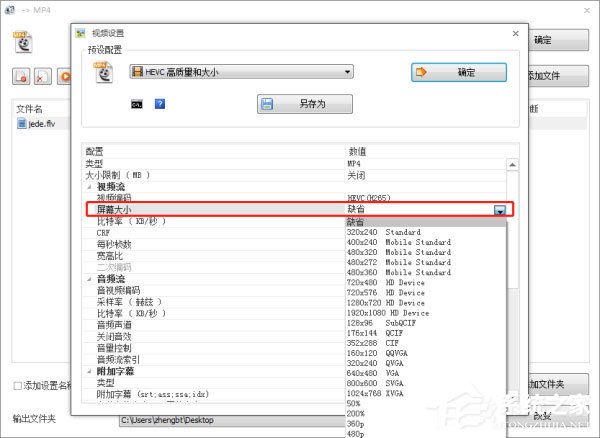Select the jede.flv file row
Viewport: 600px width, 438px height.
[42, 124]
